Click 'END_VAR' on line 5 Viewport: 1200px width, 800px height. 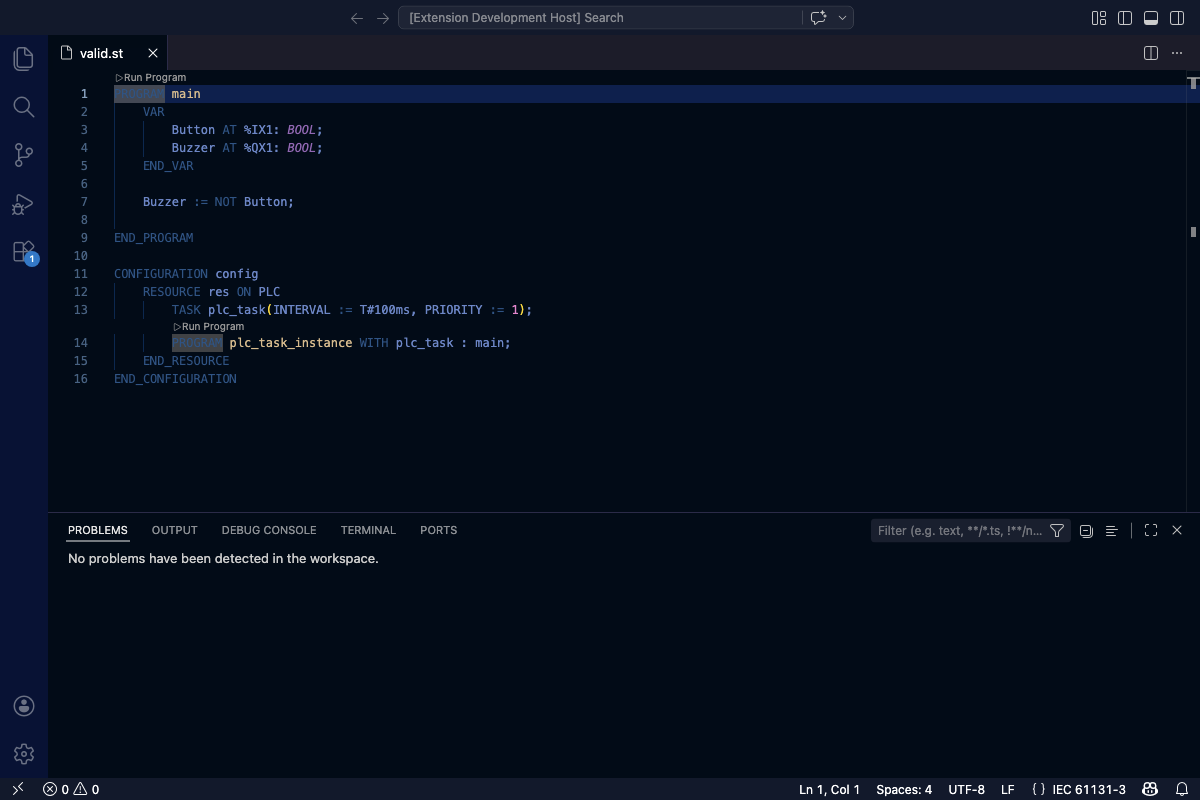(168, 166)
